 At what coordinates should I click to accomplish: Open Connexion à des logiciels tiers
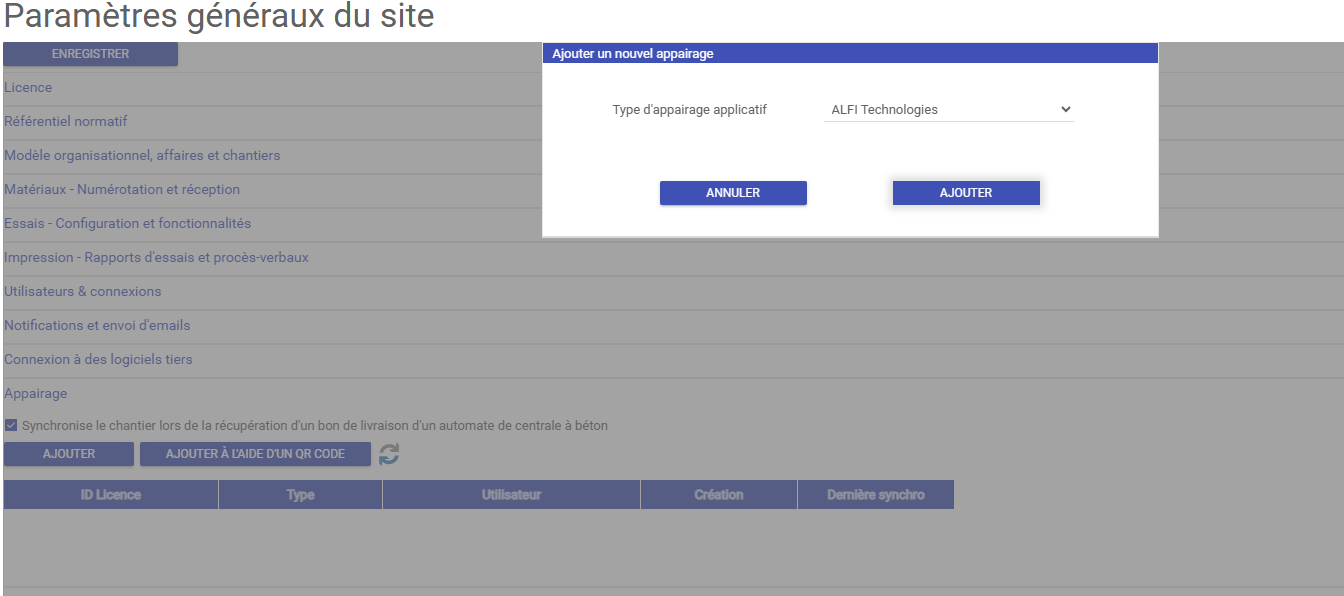point(98,360)
